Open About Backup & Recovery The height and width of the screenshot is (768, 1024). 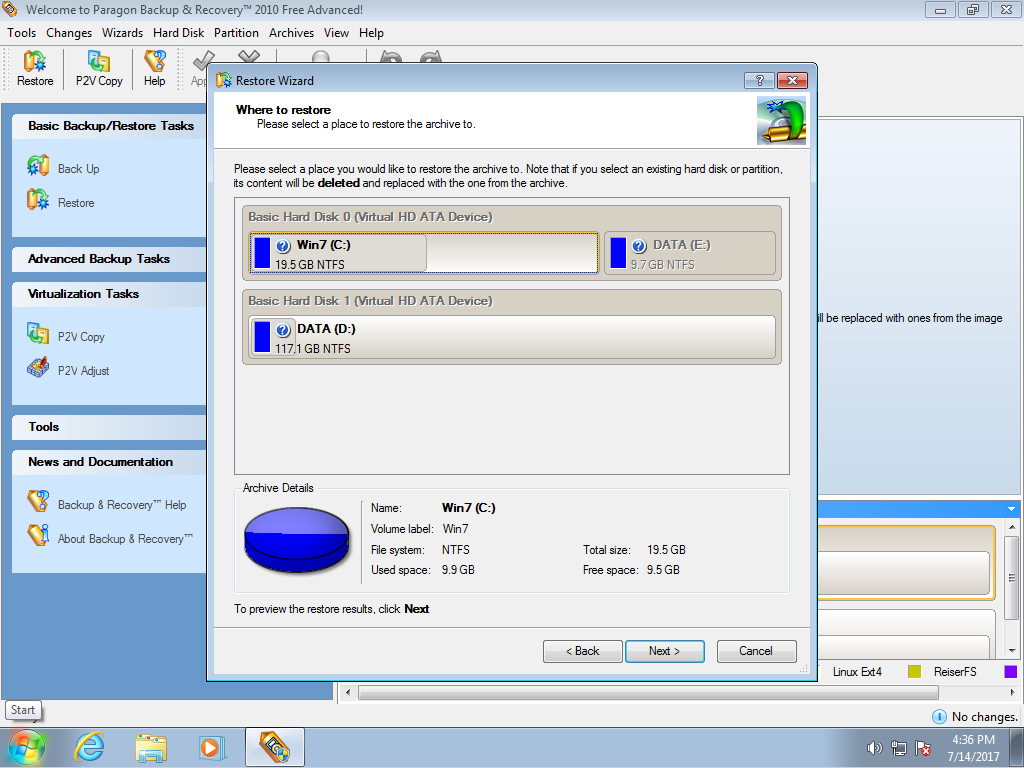(124, 539)
